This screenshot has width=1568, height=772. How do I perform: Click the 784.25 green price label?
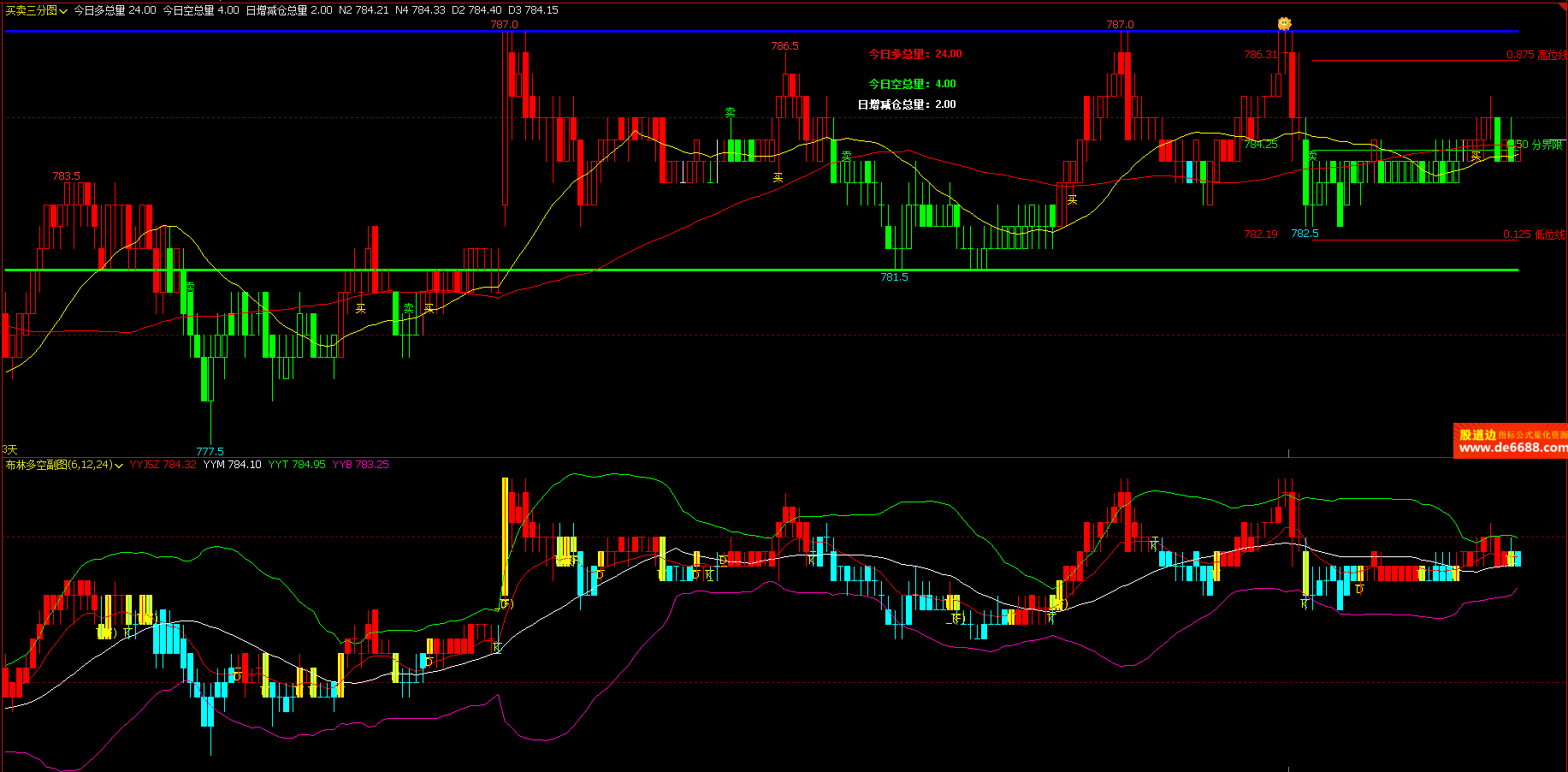point(1261,145)
